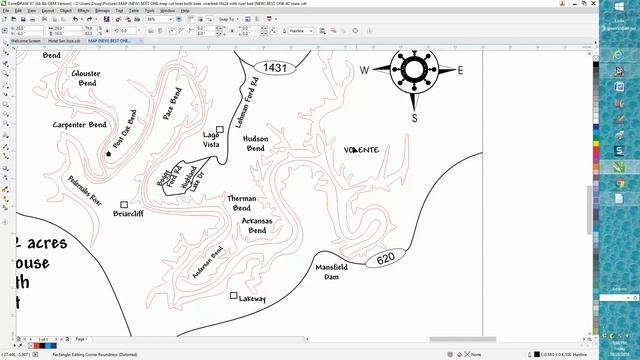Toggle relative corner scaling
Viewport: 640px width, 360px height.
click(x=273, y=31)
